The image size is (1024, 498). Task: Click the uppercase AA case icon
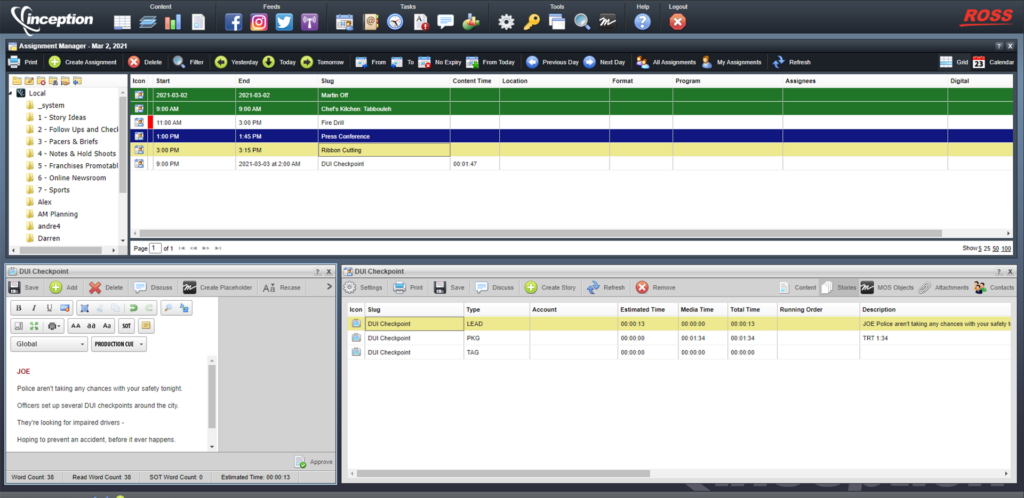(76, 325)
